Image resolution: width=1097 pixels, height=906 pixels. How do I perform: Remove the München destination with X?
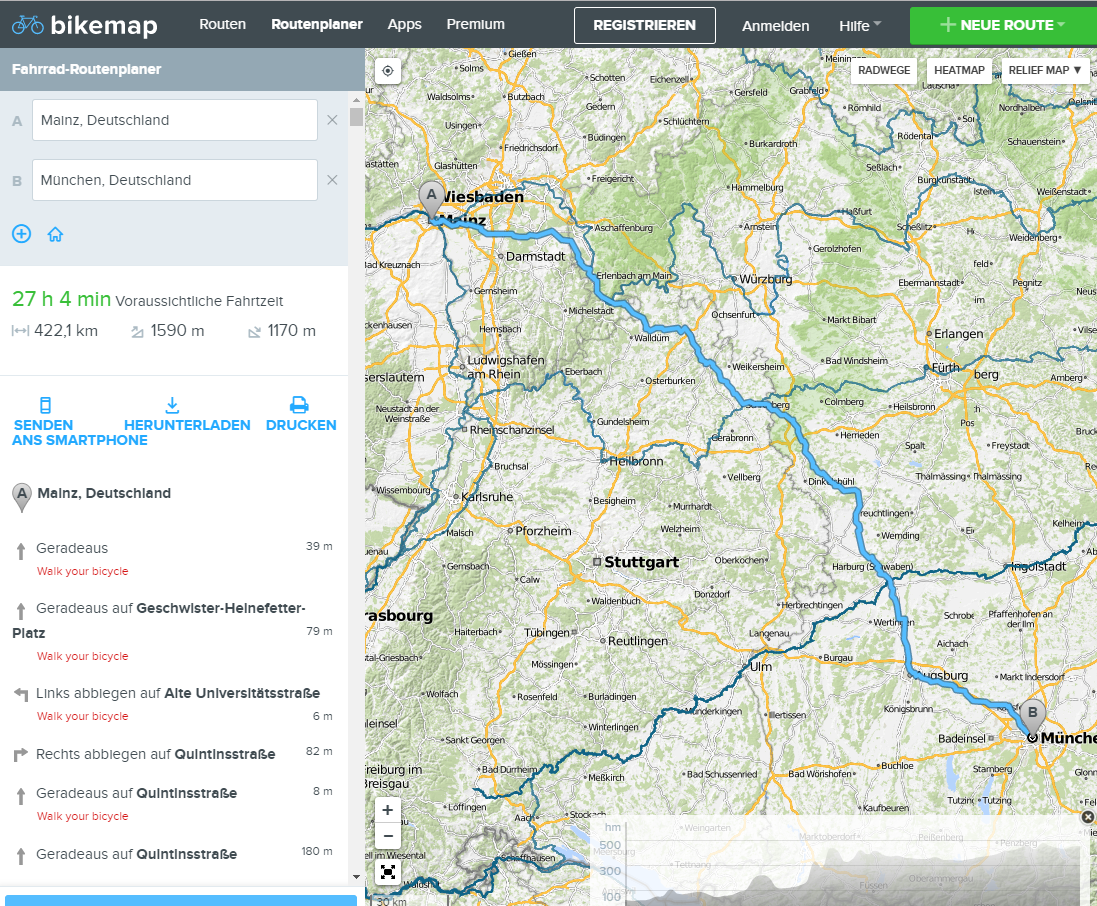332,180
